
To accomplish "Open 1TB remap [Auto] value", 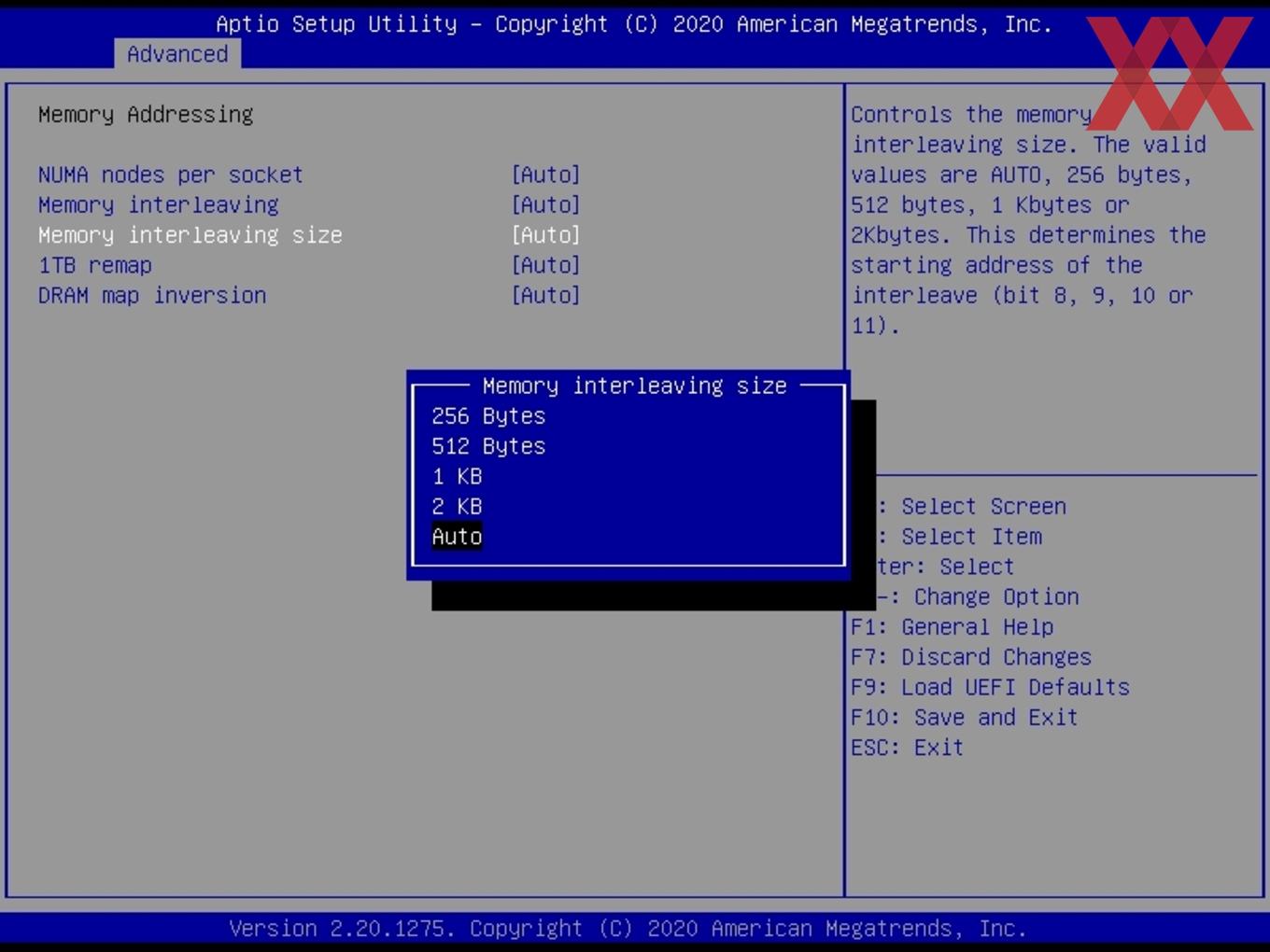I will point(546,265).
